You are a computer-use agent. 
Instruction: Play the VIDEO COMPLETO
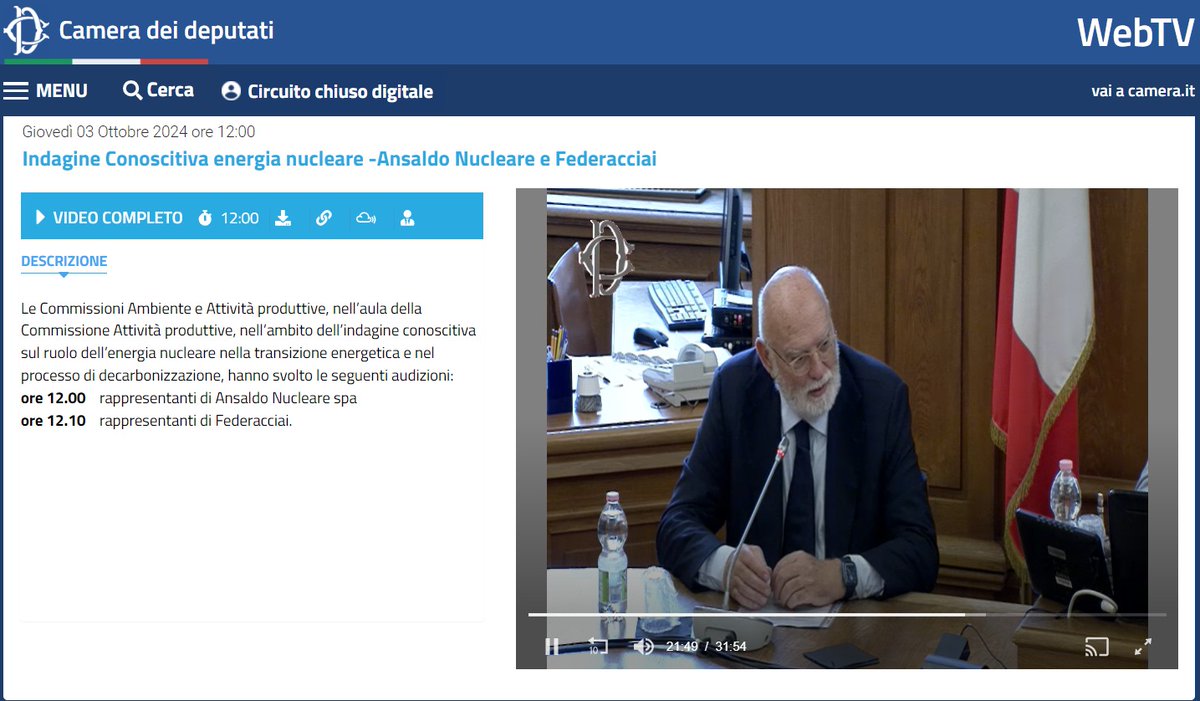tap(109, 217)
